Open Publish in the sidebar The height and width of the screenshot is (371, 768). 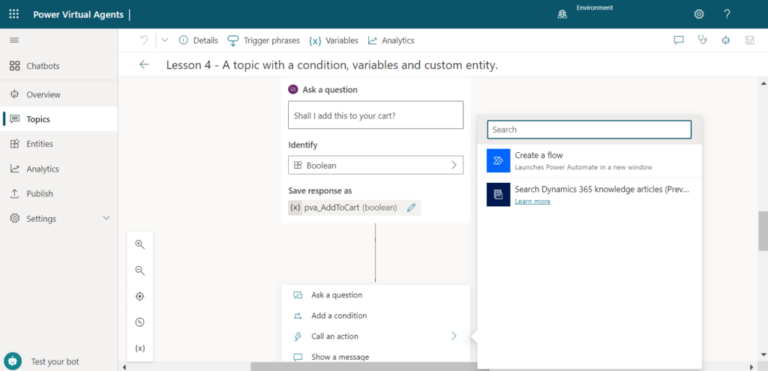coord(59,194)
